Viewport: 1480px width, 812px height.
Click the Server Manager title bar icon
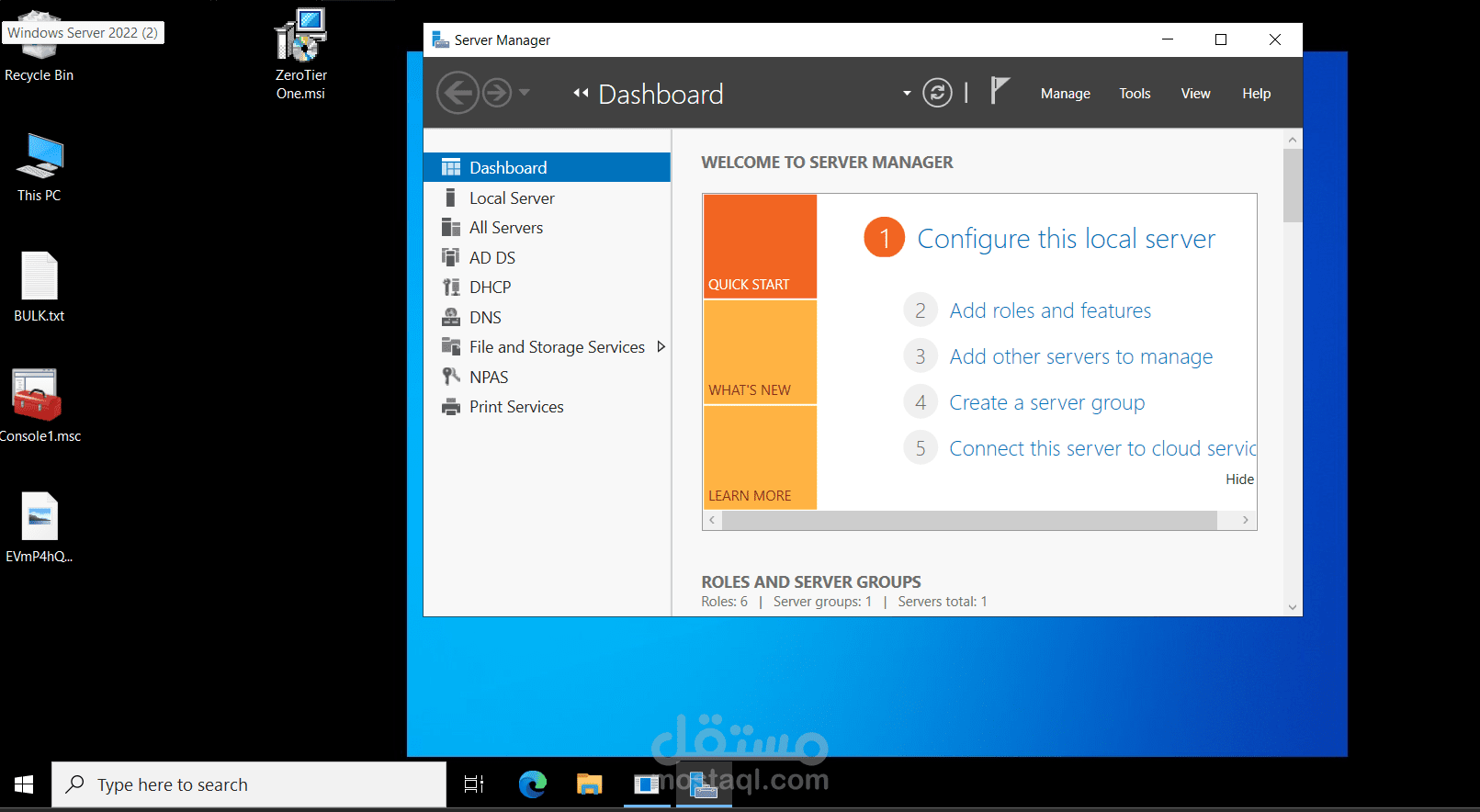click(x=440, y=39)
